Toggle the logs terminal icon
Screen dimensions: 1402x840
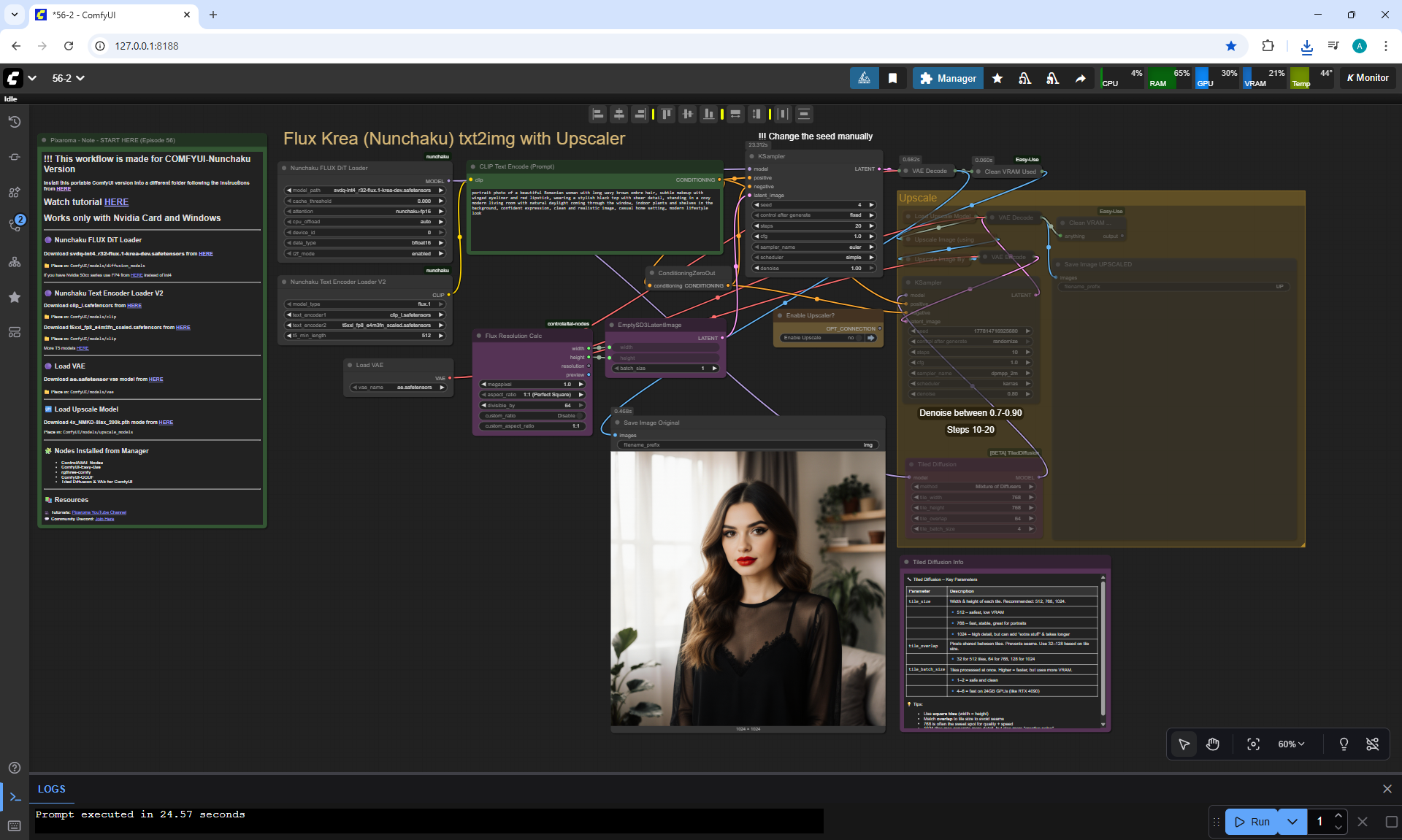click(x=15, y=797)
